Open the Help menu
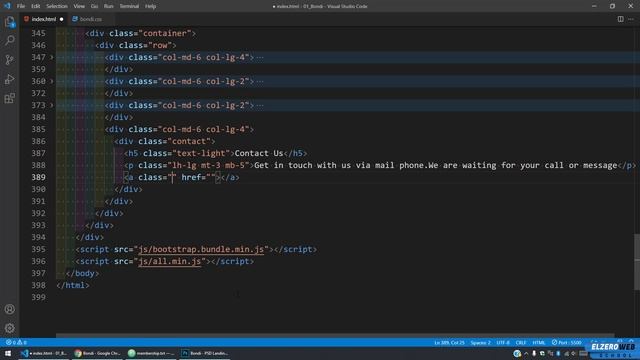The width and height of the screenshot is (640, 360). (151, 6)
